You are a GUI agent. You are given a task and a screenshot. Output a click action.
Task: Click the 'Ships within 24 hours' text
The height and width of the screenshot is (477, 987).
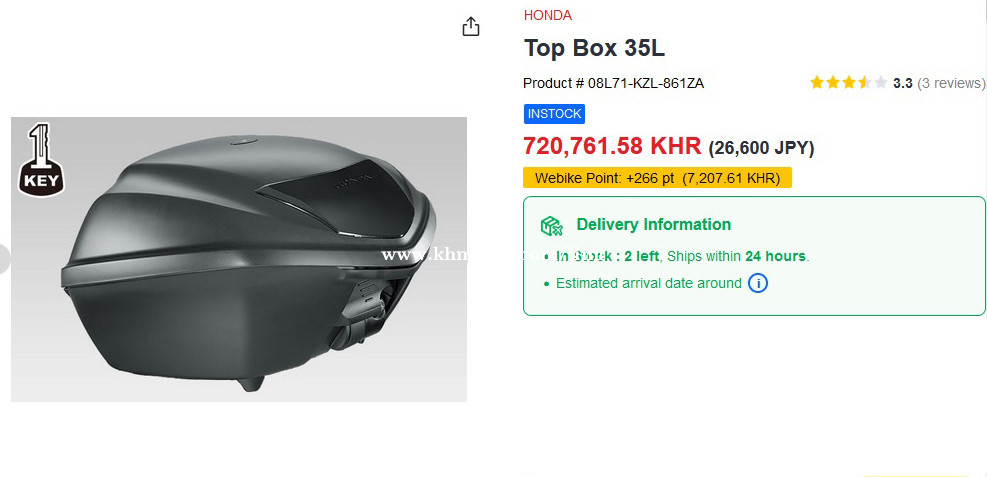click(x=737, y=256)
